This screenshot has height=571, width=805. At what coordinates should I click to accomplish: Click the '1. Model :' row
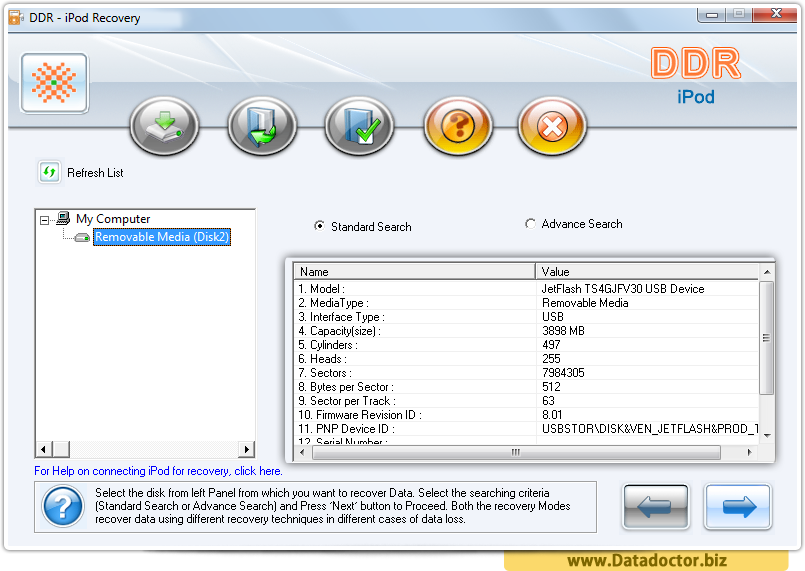(x=526, y=289)
